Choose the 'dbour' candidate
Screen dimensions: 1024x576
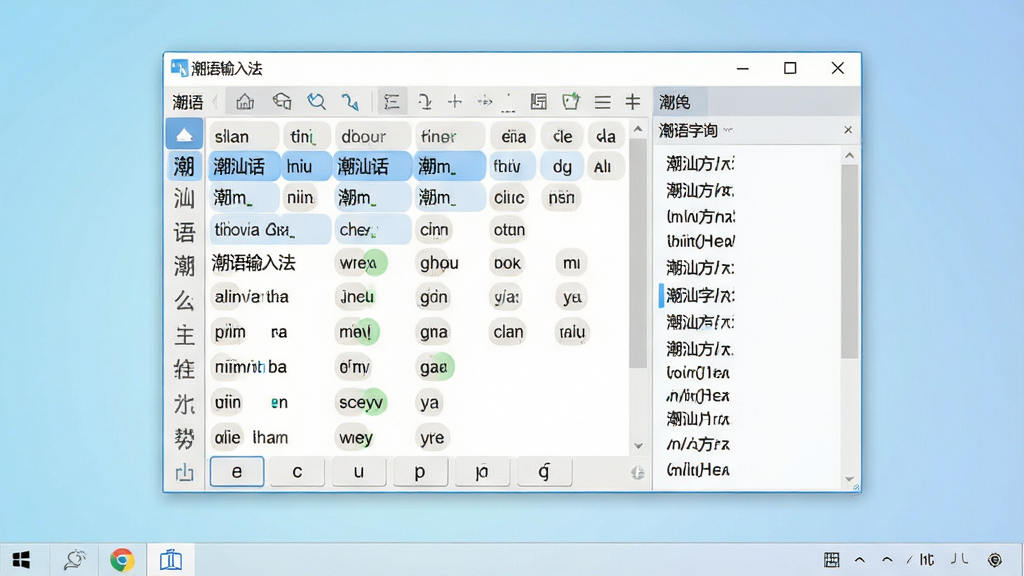click(x=372, y=136)
